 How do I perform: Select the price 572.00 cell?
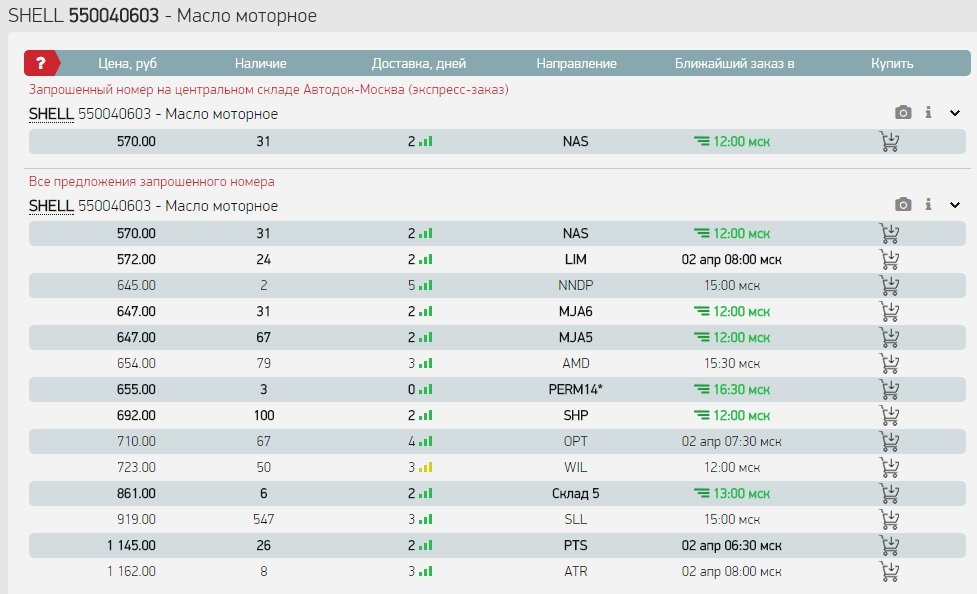136,259
